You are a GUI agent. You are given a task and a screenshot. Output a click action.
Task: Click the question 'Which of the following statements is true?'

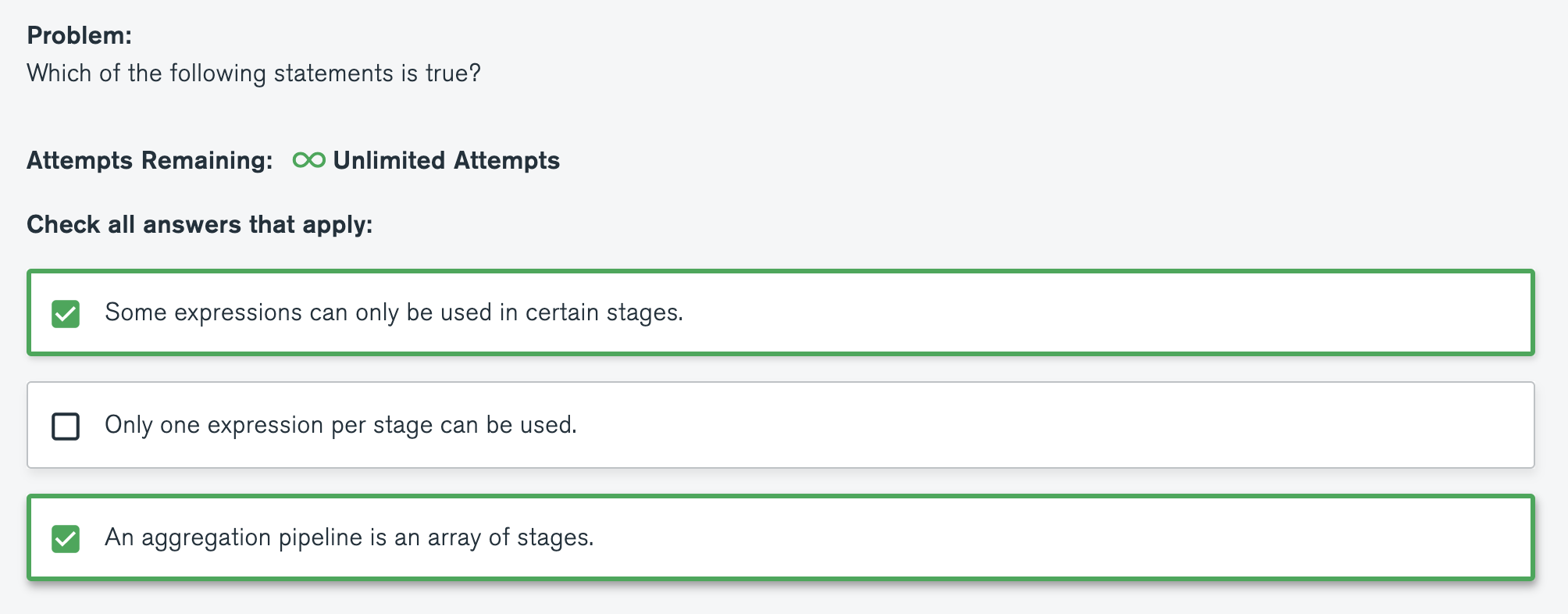[254, 73]
